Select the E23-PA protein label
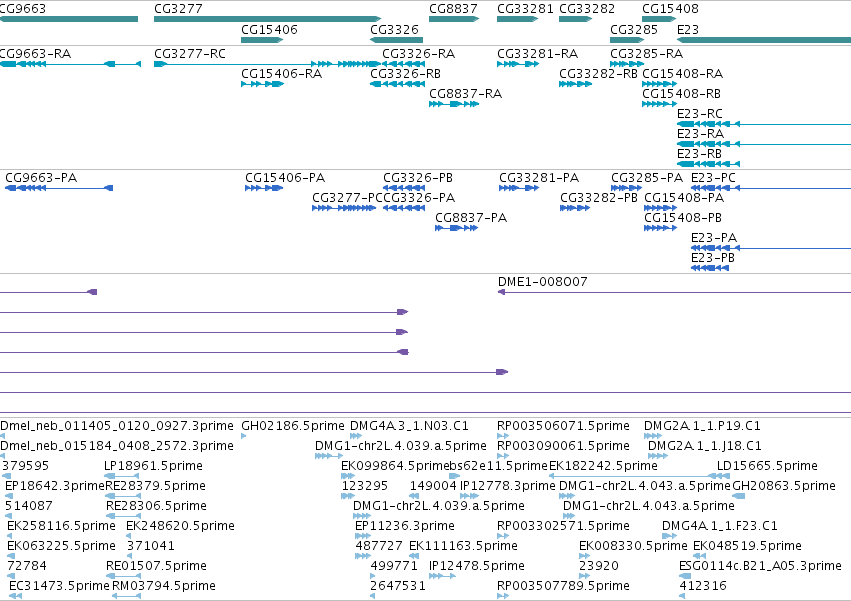Image resolution: width=851 pixels, height=601 pixels. tap(714, 238)
